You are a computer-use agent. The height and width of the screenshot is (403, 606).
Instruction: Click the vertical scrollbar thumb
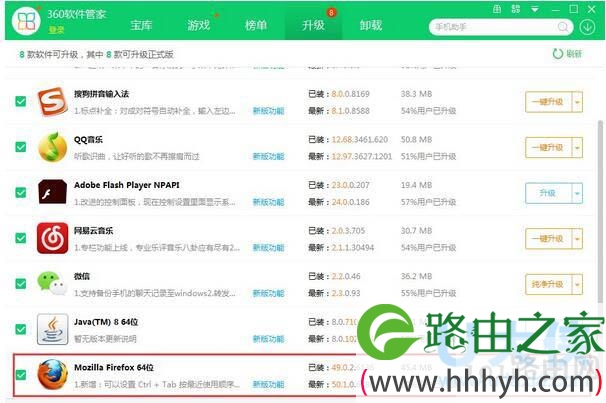point(600,212)
